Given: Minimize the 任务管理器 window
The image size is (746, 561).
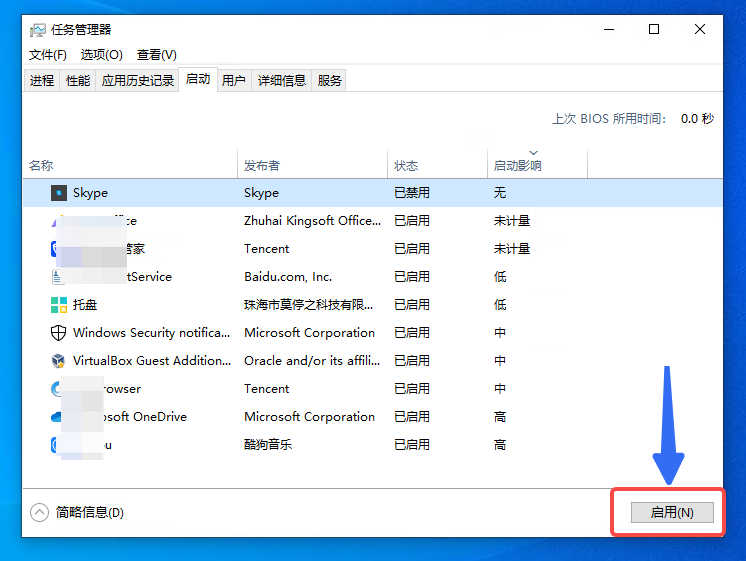Looking at the screenshot, I should coord(609,30).
